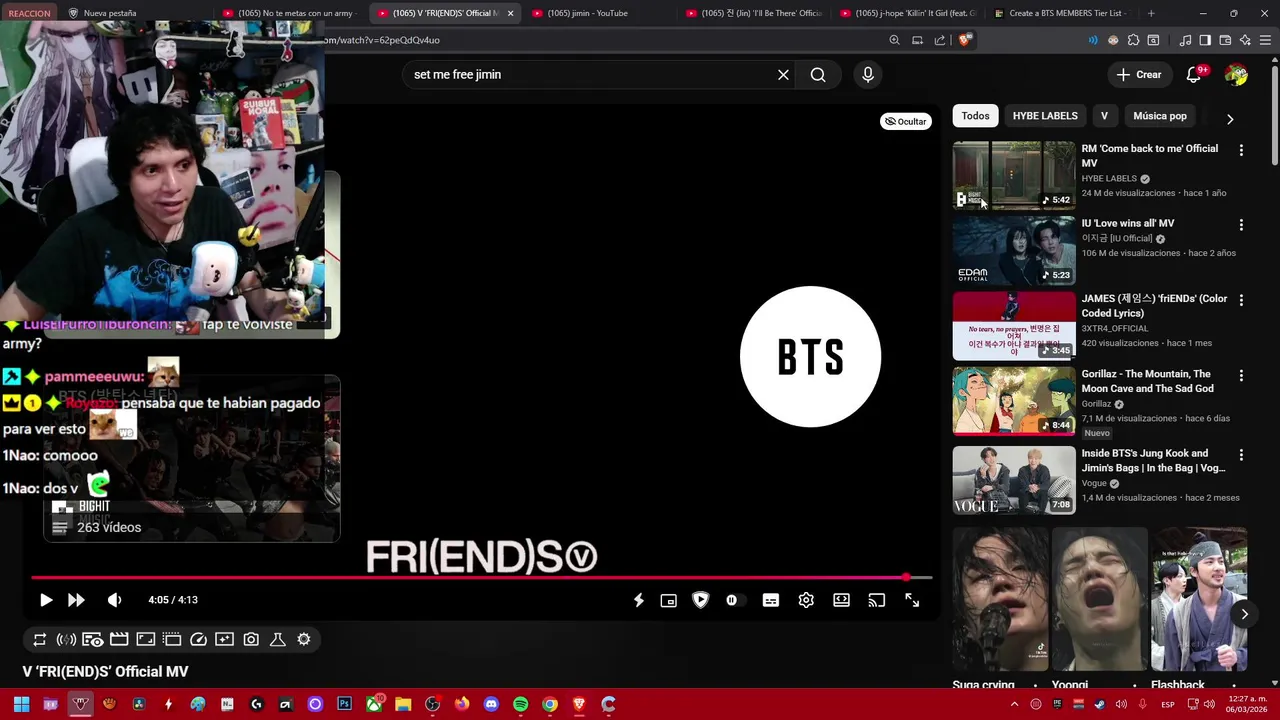Viewport: 1280px width, 720px height.
Task: Select the V filter chip
Action: 1104,116
